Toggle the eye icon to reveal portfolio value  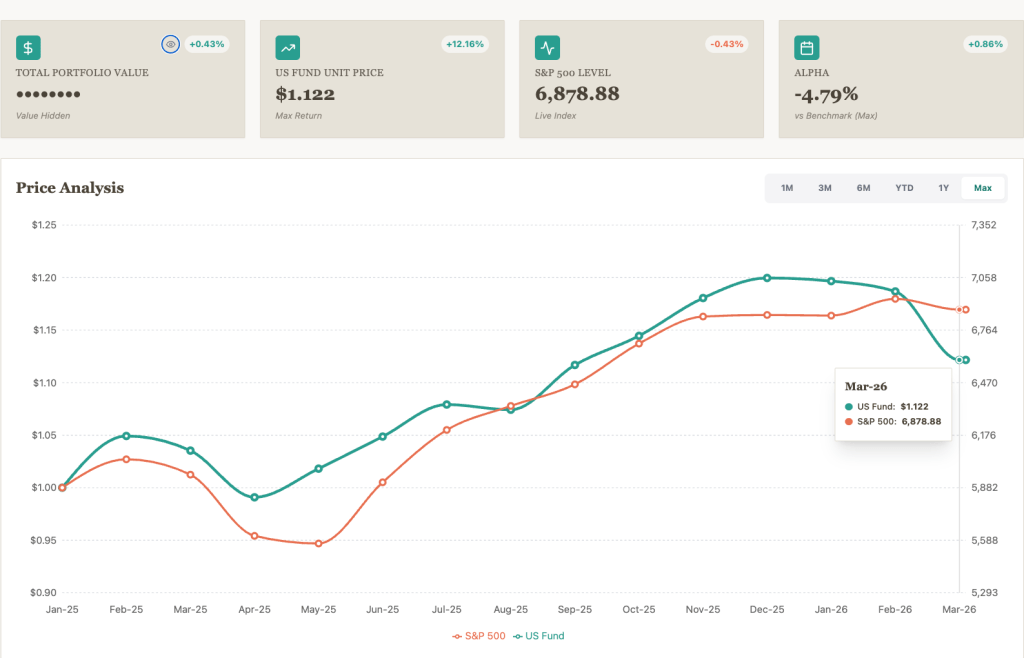coord(170,44)
